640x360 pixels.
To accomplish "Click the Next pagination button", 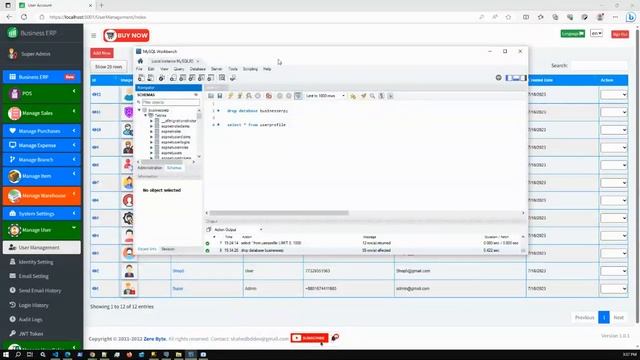I will click(618, 317).
